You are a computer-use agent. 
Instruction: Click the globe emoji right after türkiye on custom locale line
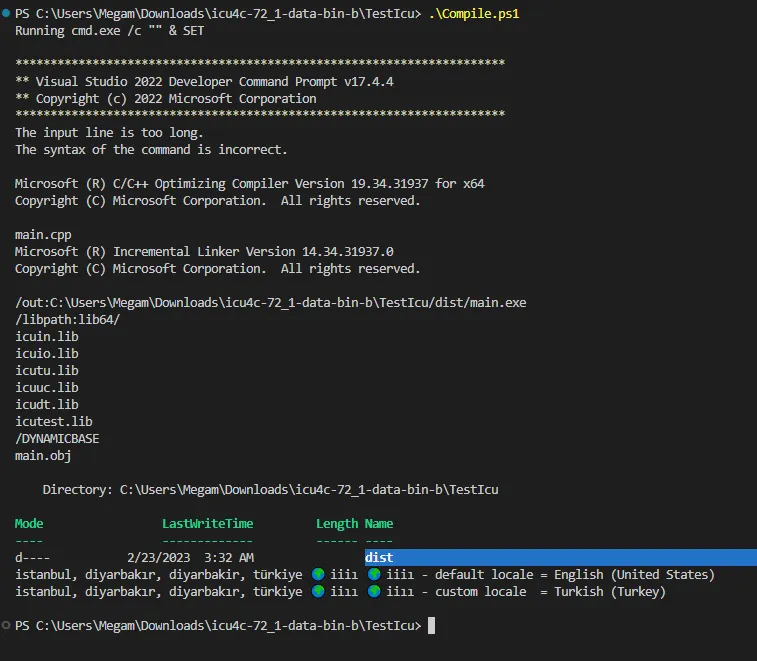(318, 591)
